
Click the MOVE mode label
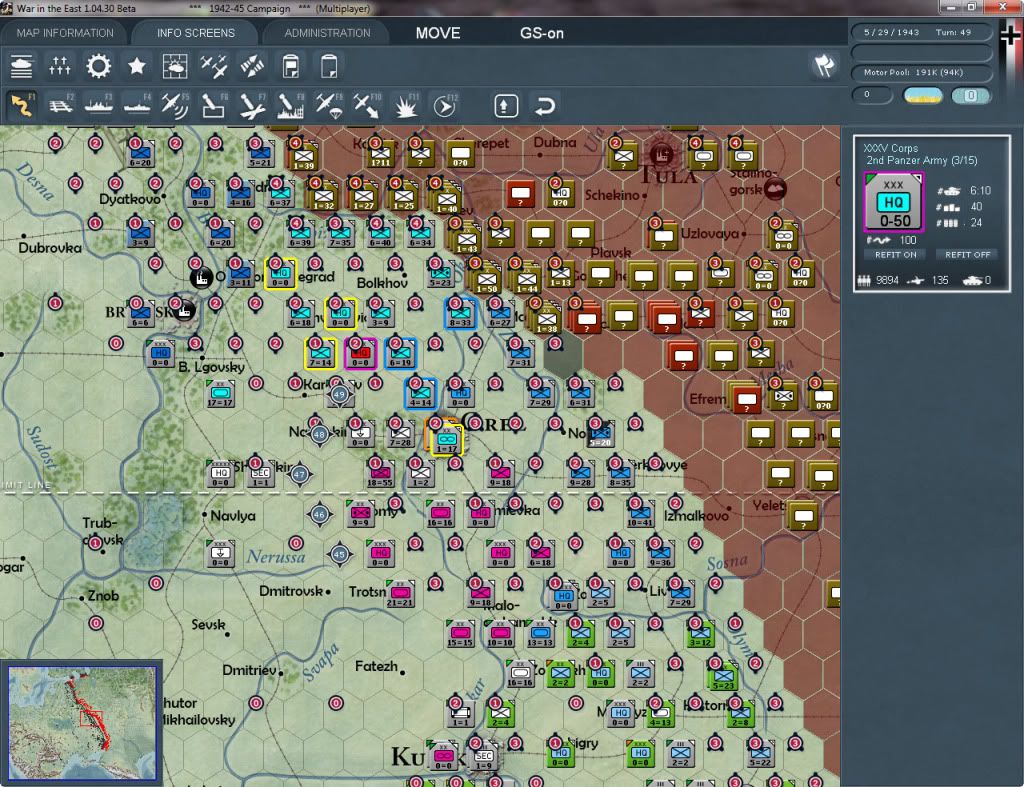(438, 33)
